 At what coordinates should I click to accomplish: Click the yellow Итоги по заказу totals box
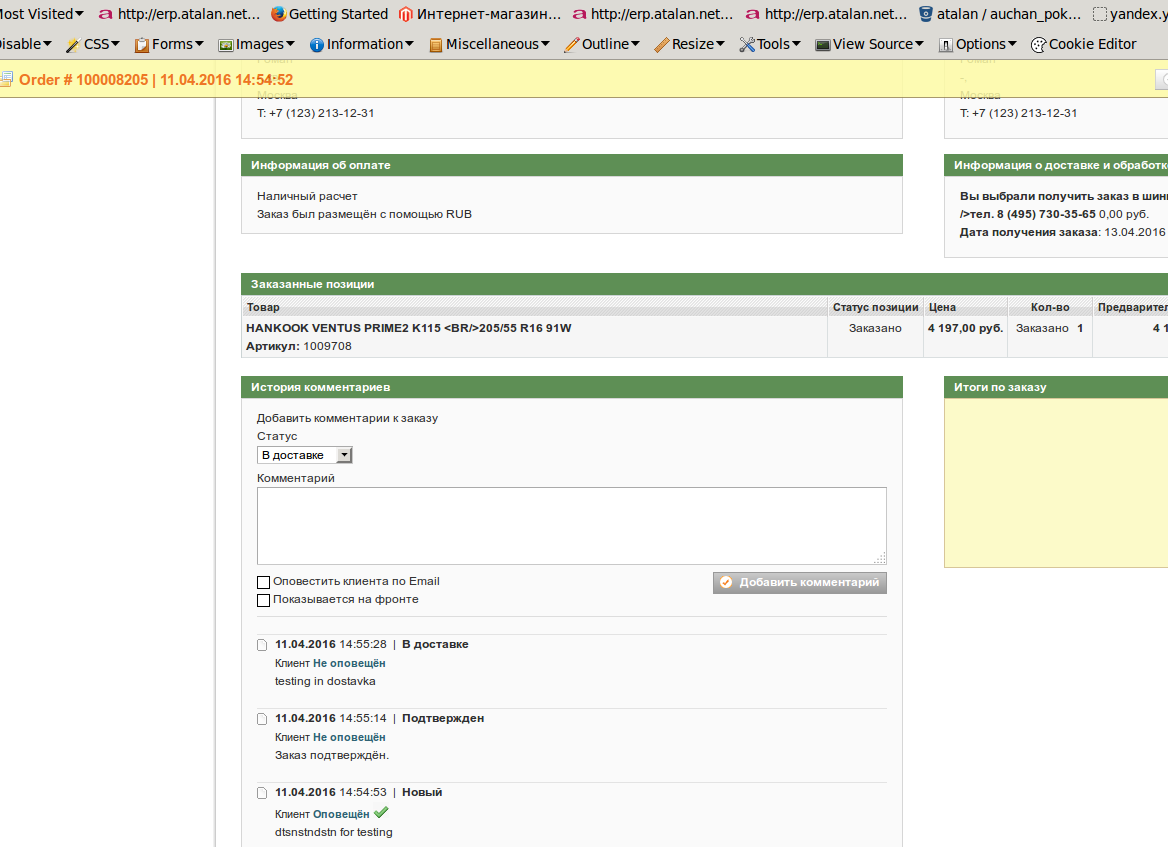coord(1056,483)
